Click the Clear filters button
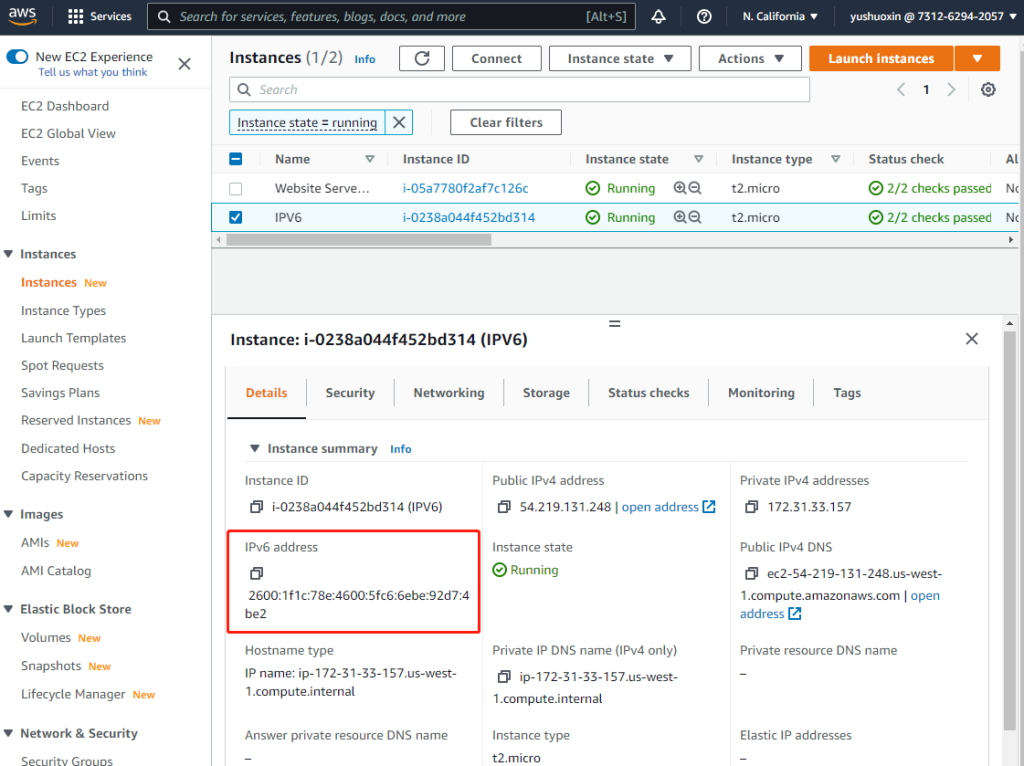This screenshot has width=1024, height=766. coord(506,123)
